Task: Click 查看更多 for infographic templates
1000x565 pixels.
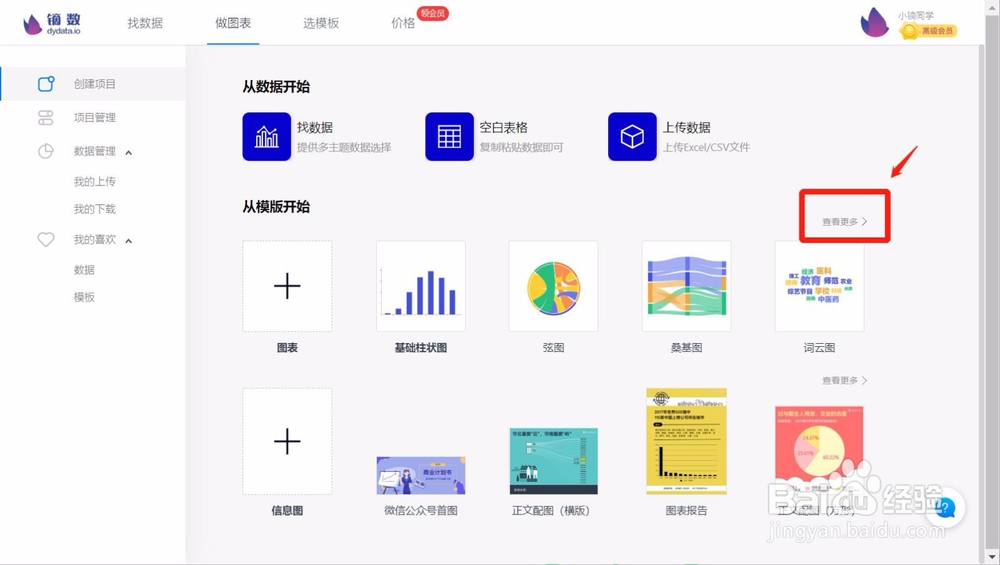Action: 844,381
